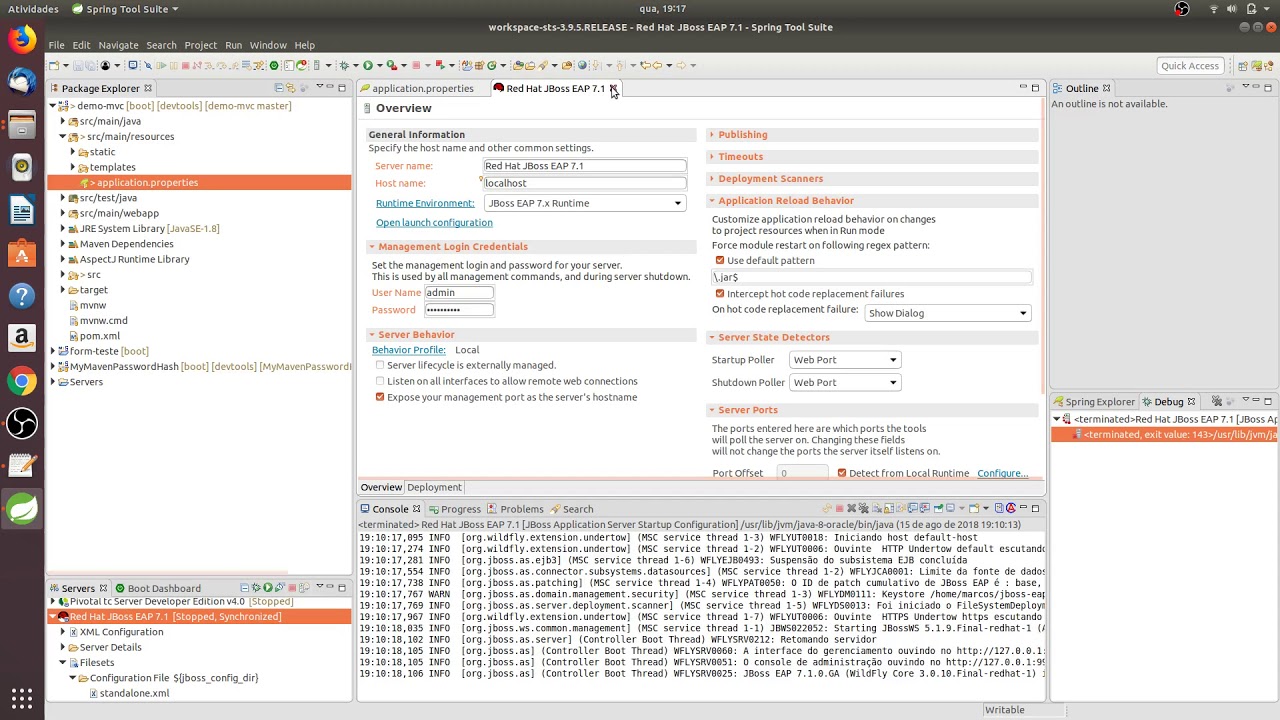Screen dimensions: 1280x720
Task: Open the hot code replacement failure dropdown
Action: (948, 313)
